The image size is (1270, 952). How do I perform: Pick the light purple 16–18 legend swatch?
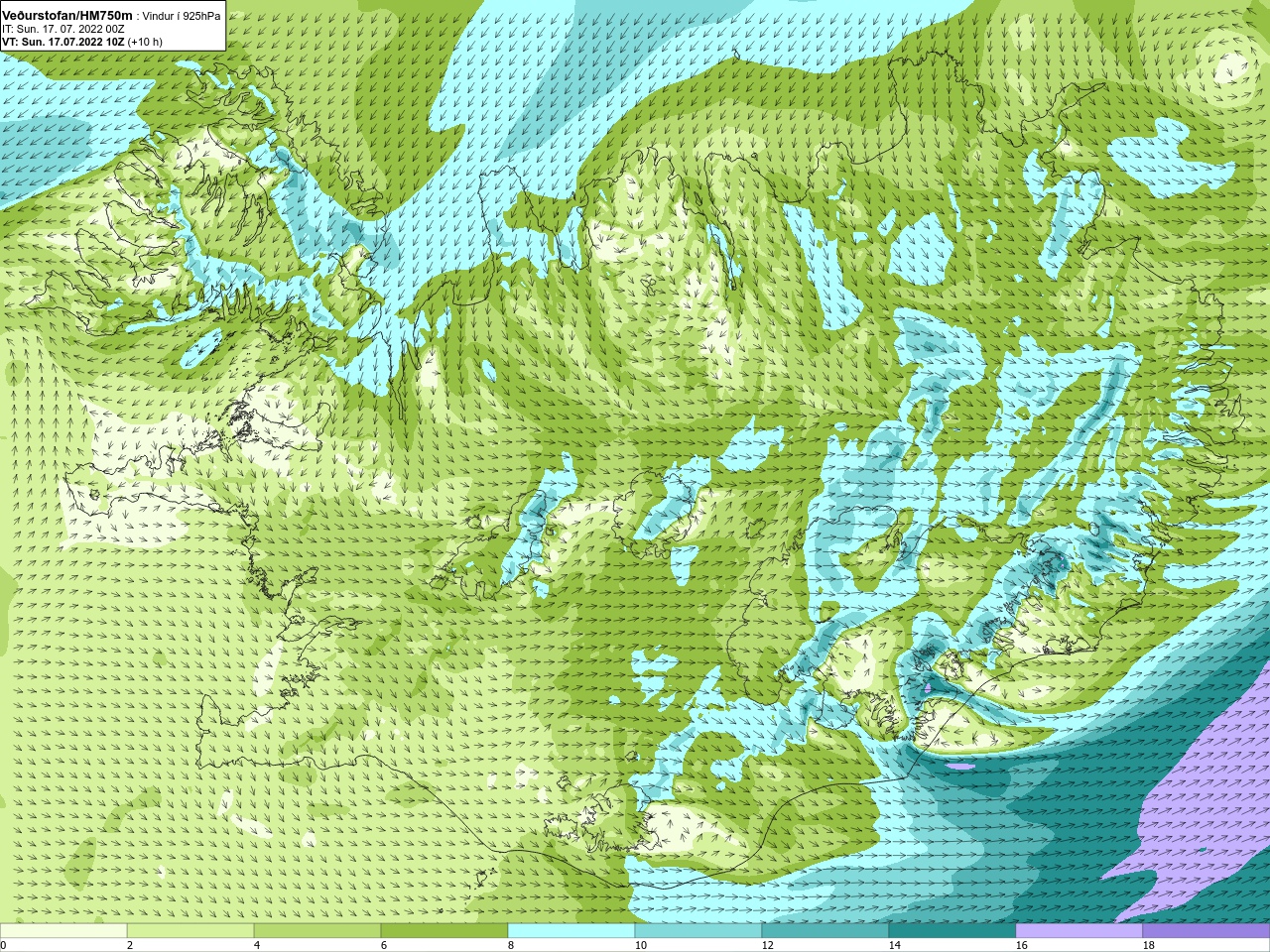pos(1079,931)
